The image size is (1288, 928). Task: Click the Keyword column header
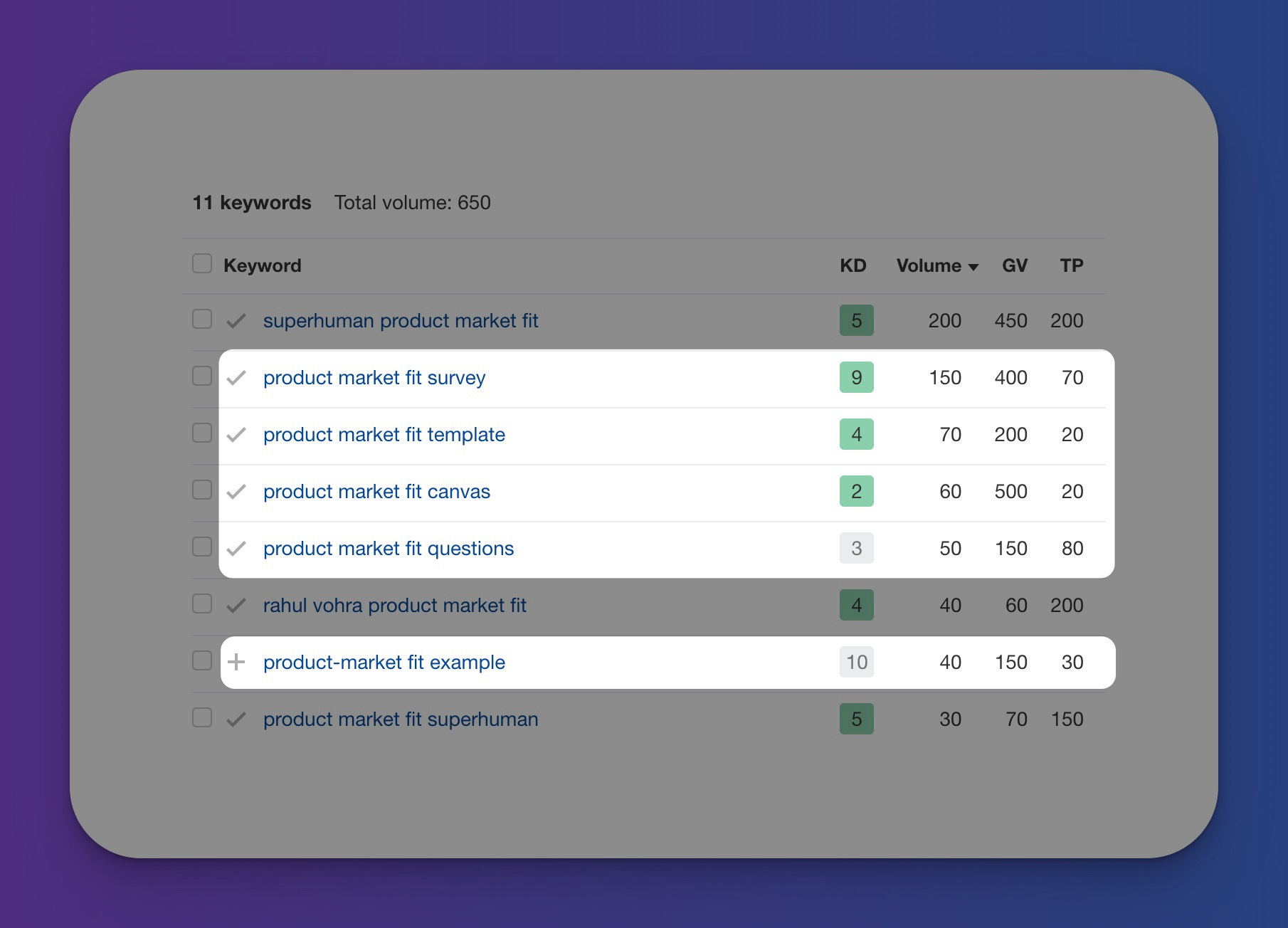click(x=262, y=265)
